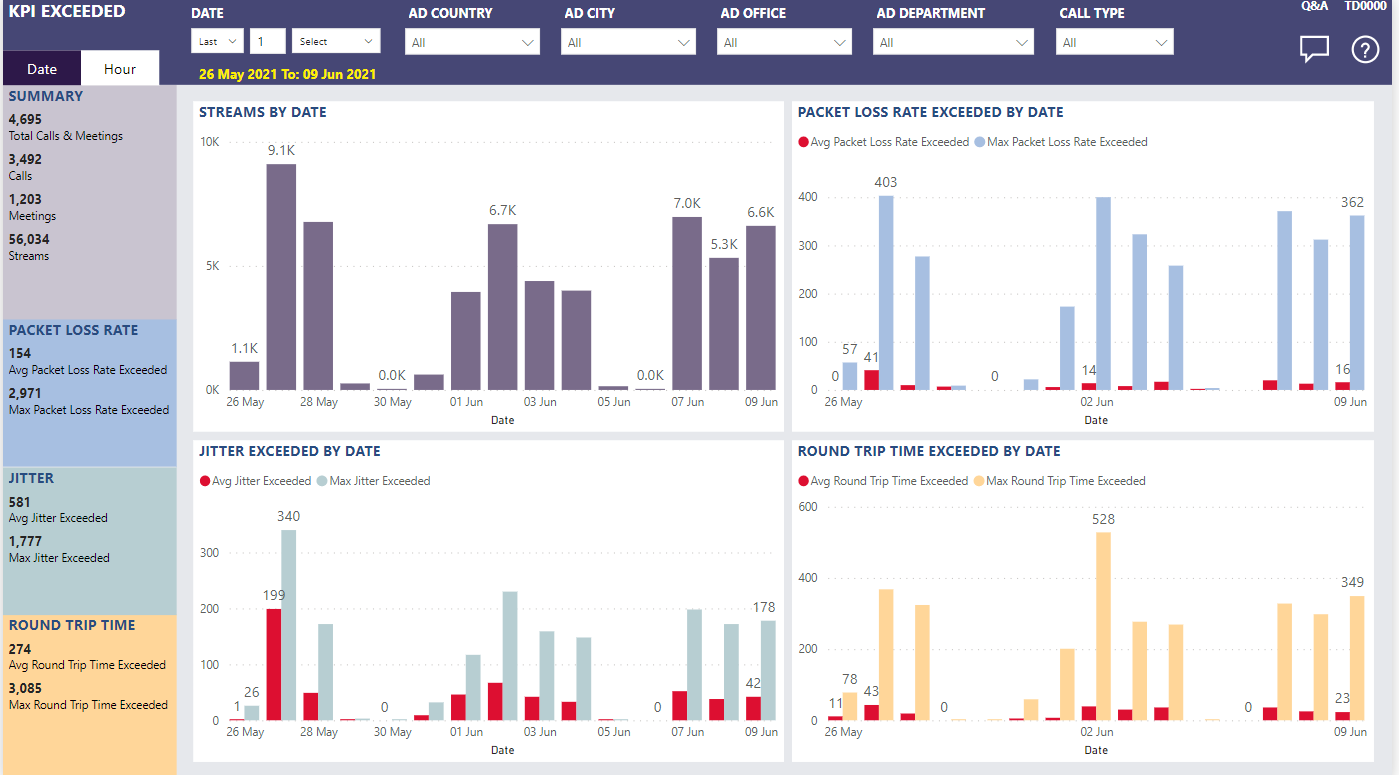The image size is (1399, 775).
Task: Expand the AD City filter dropdown
Action: [628, 42]
